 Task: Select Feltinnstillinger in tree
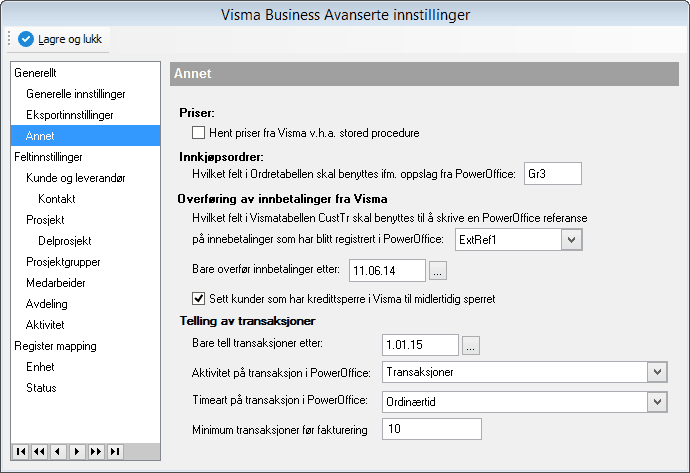tap(48, 157)
